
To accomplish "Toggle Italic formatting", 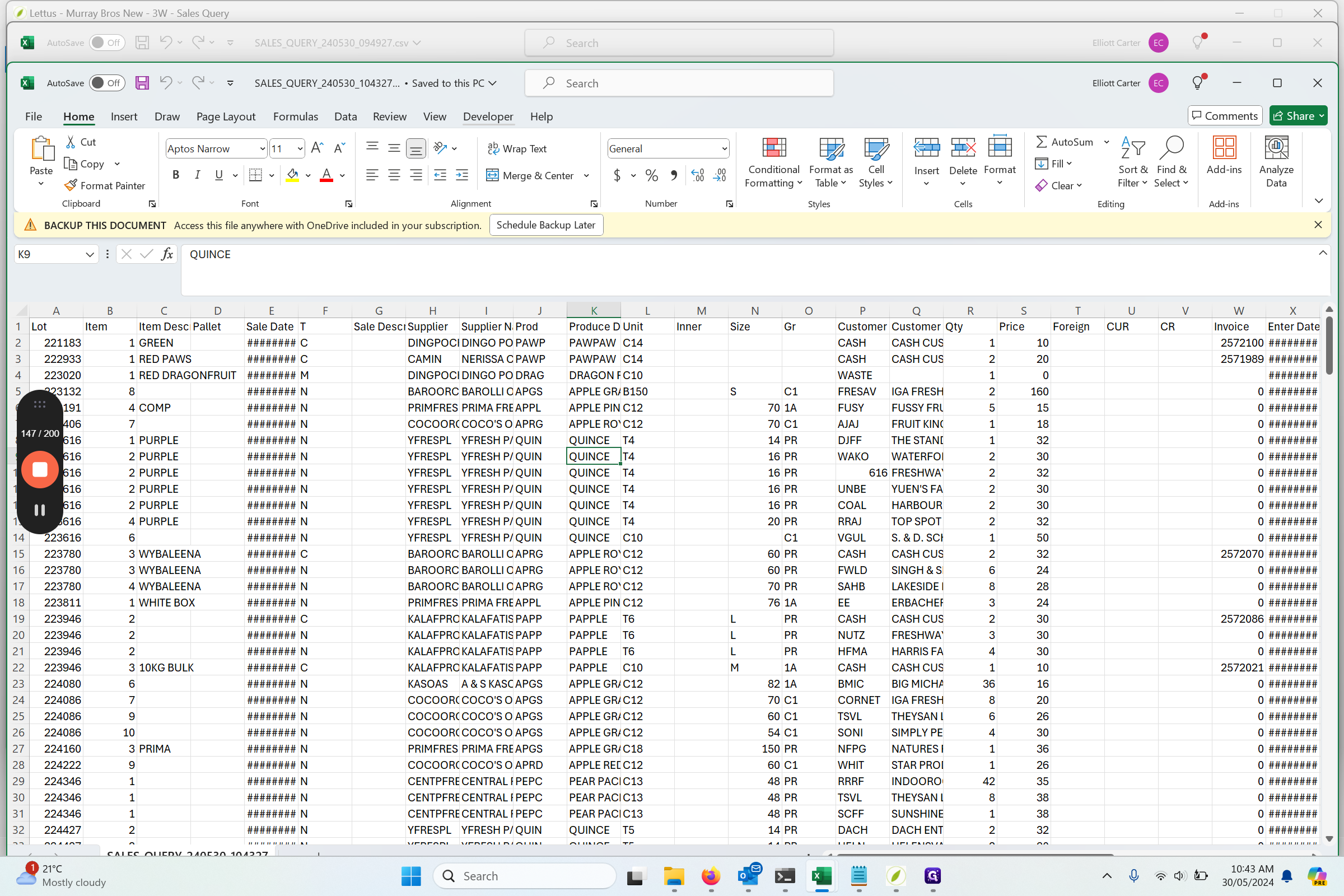I will click(x=197, y=175).
